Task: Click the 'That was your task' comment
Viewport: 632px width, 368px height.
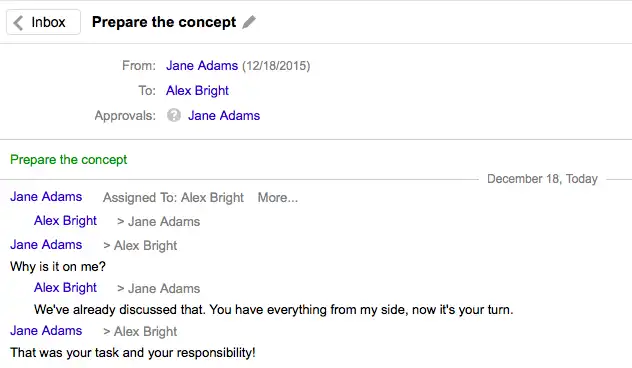Action: click(x=133, y=353)
